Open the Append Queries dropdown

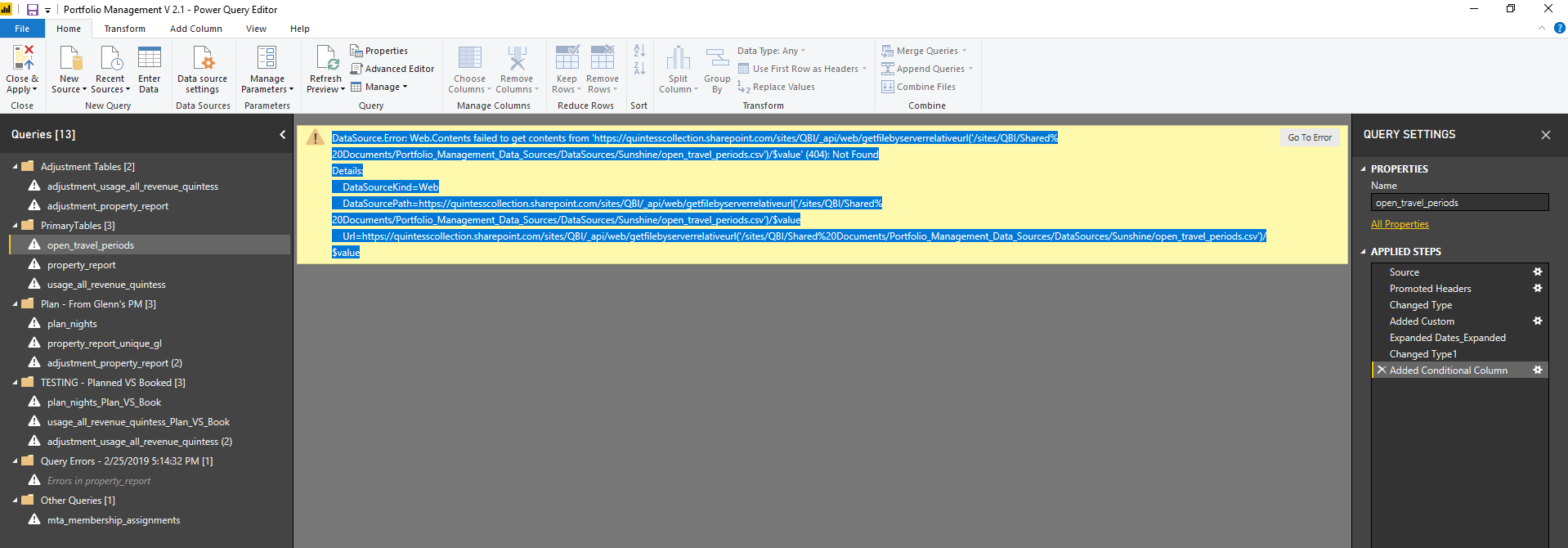[928, 69]
